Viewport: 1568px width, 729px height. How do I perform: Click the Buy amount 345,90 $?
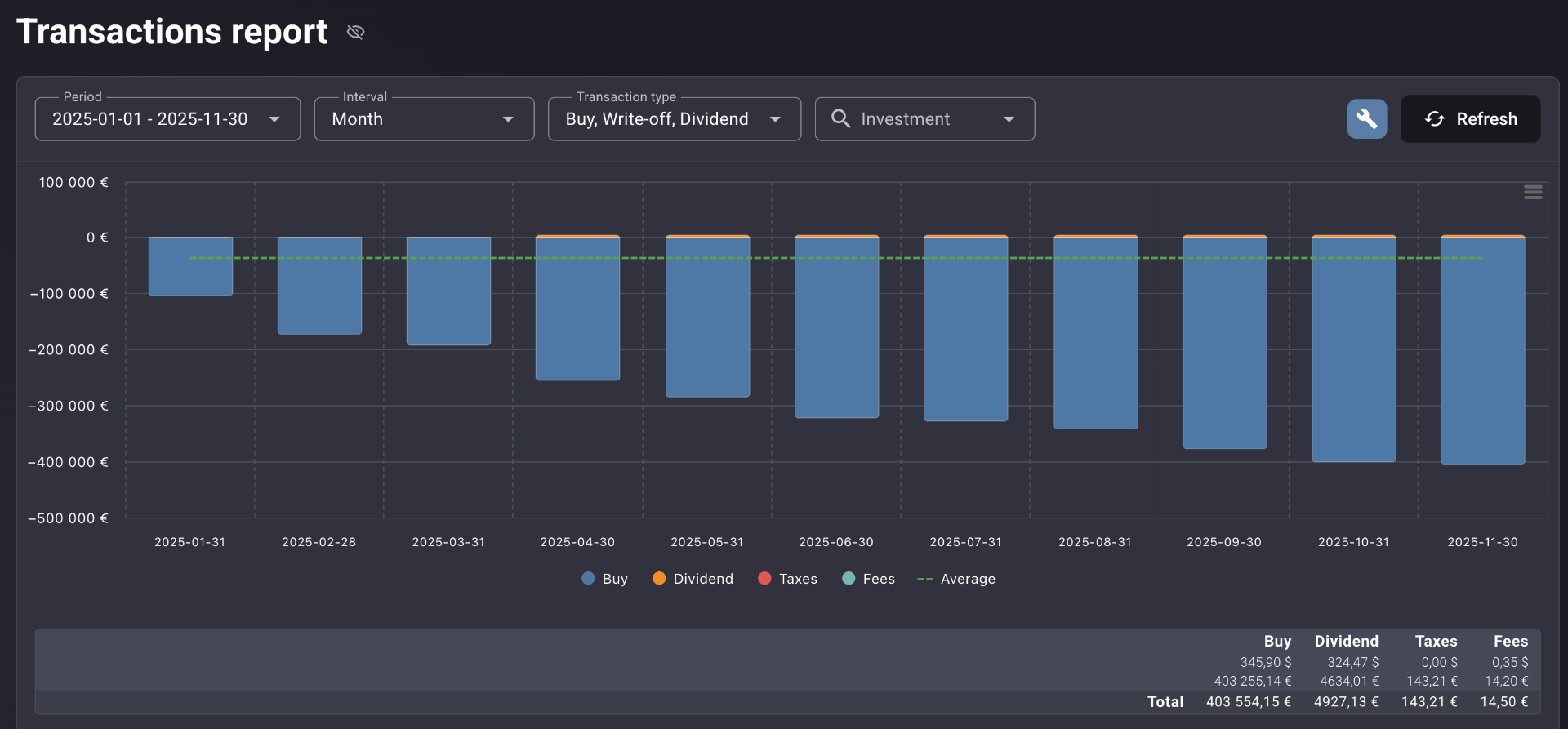coord(1266,662)
